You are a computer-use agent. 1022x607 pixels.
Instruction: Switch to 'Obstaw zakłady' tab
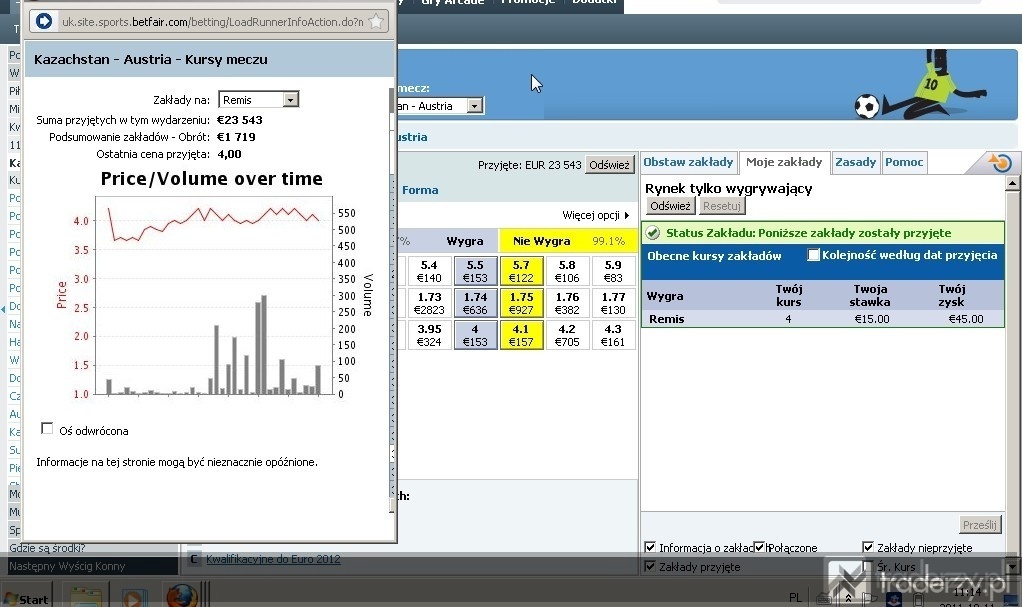tap(688, 162)
